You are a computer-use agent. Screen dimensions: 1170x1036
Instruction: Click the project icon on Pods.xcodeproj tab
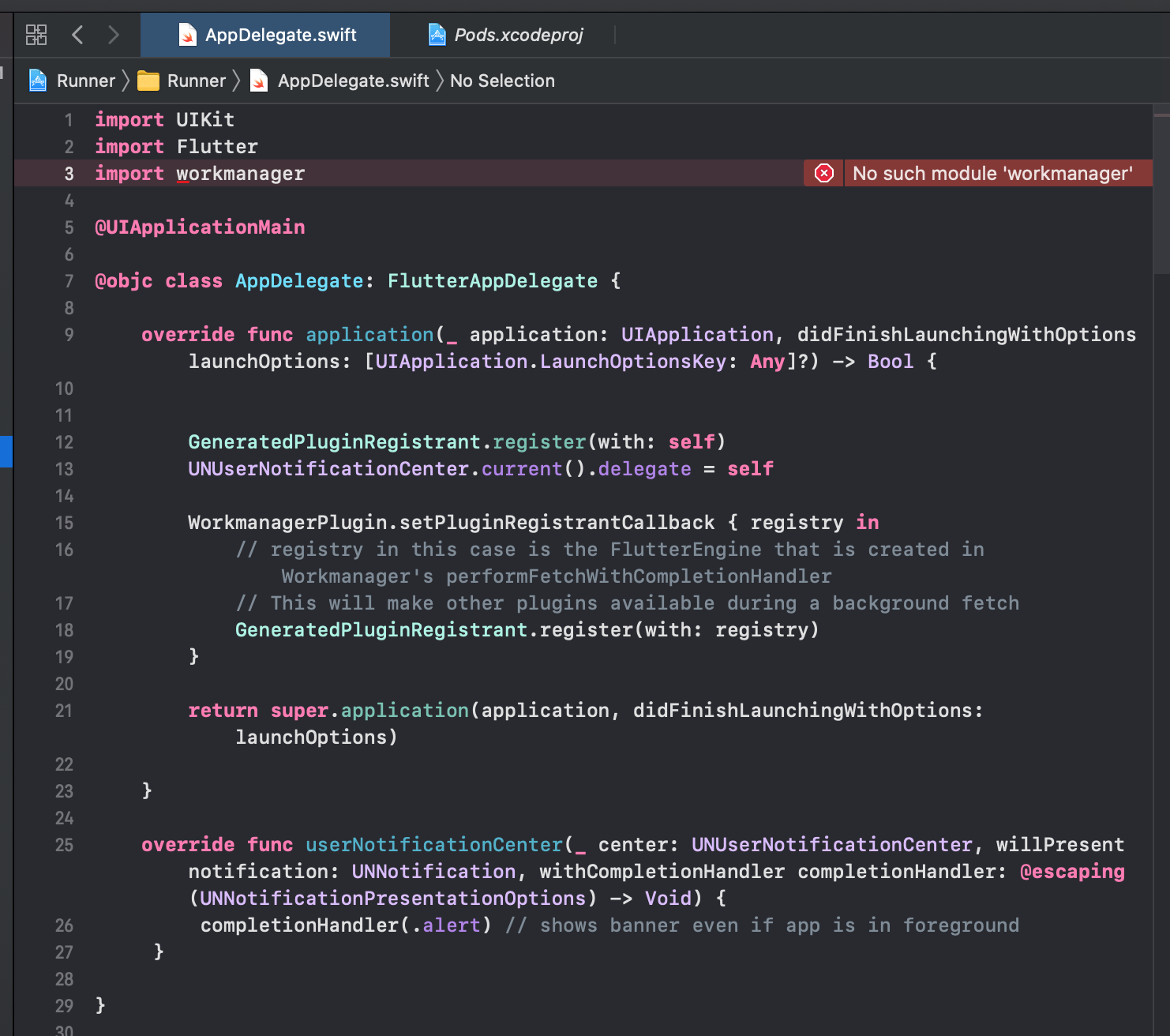pos(436,34)
